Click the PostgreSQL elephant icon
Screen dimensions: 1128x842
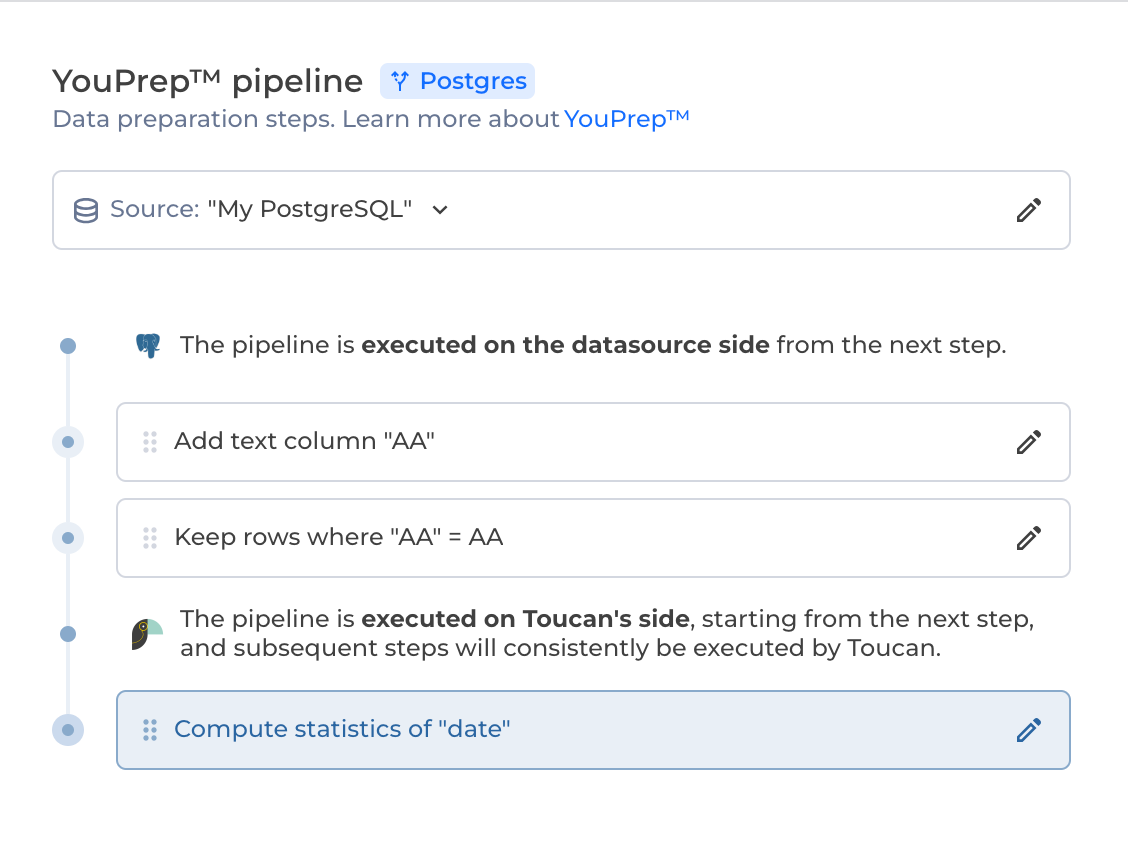point(148,346)
